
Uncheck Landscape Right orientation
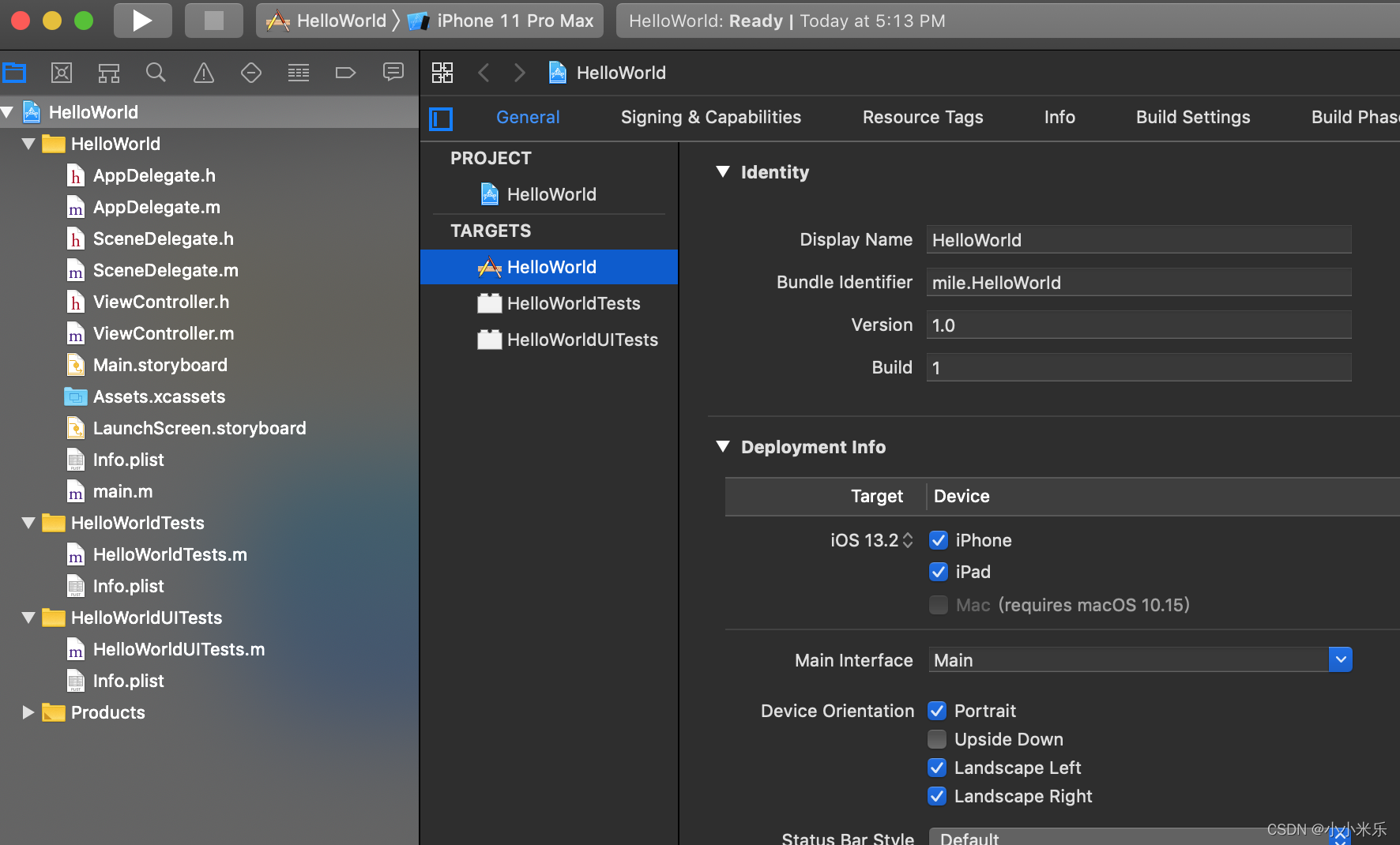(x=937, y=796)
